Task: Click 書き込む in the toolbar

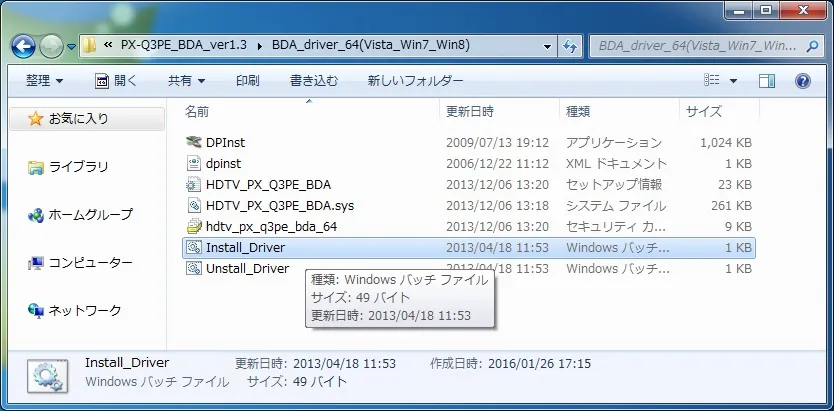Action: click(314, 81)
